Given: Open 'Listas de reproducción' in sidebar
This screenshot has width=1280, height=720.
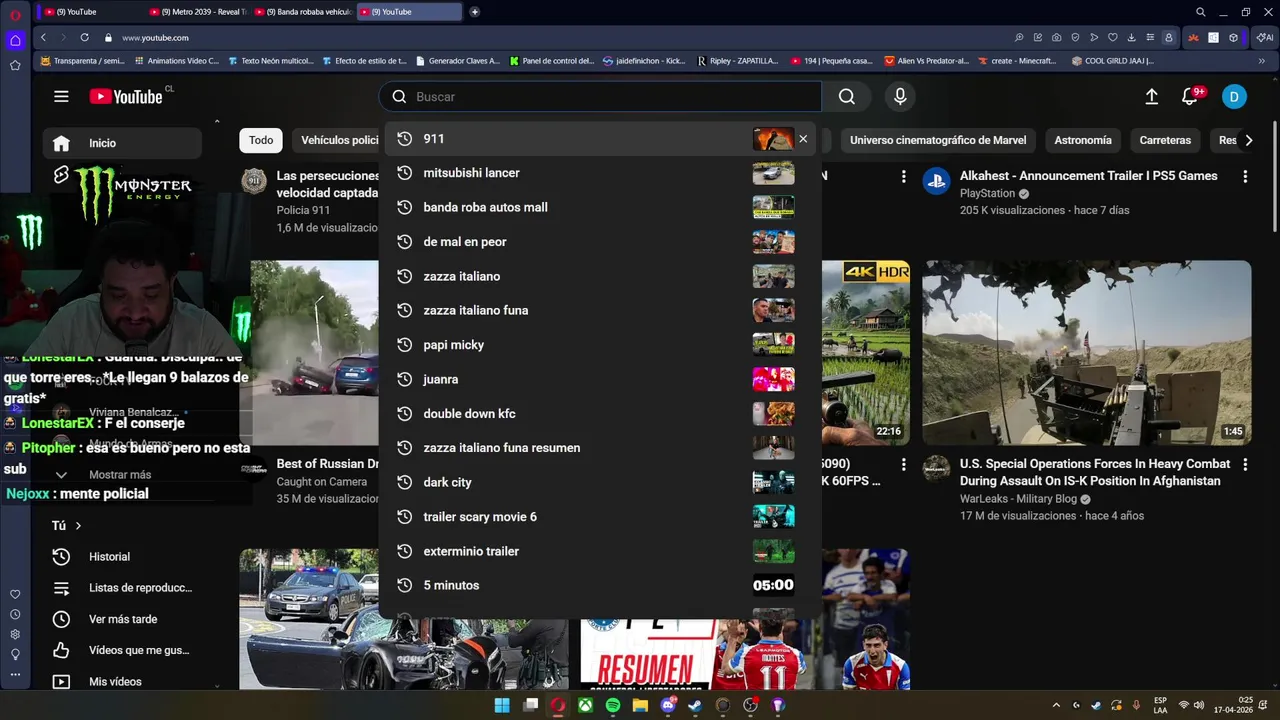Looking at the screenshot, I should [x=122, y=588].
